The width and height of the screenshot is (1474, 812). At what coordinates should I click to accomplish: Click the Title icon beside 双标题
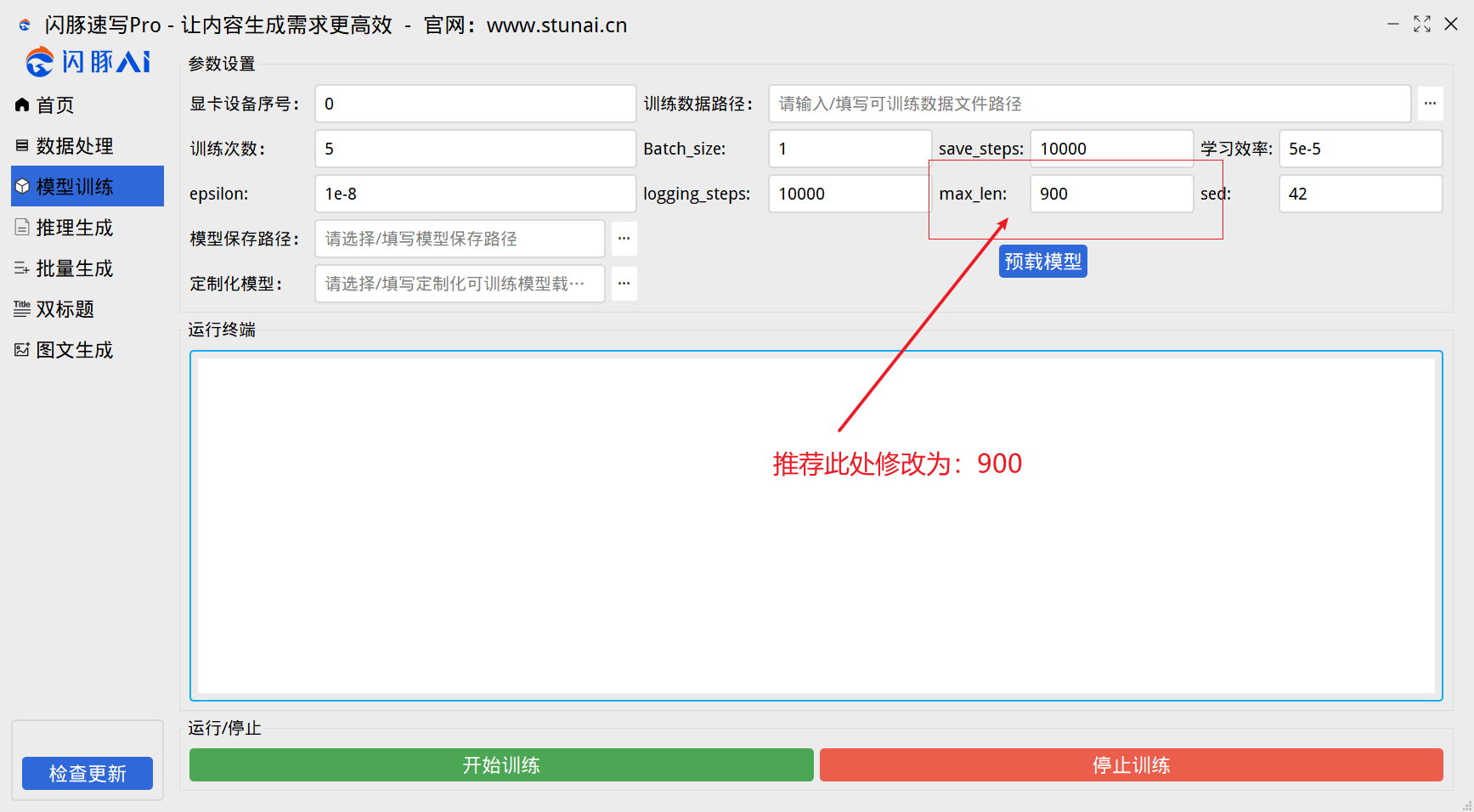[22, 308]
